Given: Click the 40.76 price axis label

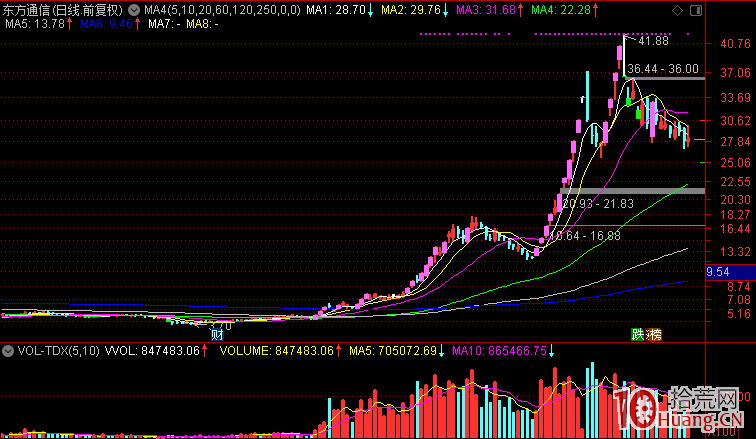Looking at the screenshot, I should 735,44.
